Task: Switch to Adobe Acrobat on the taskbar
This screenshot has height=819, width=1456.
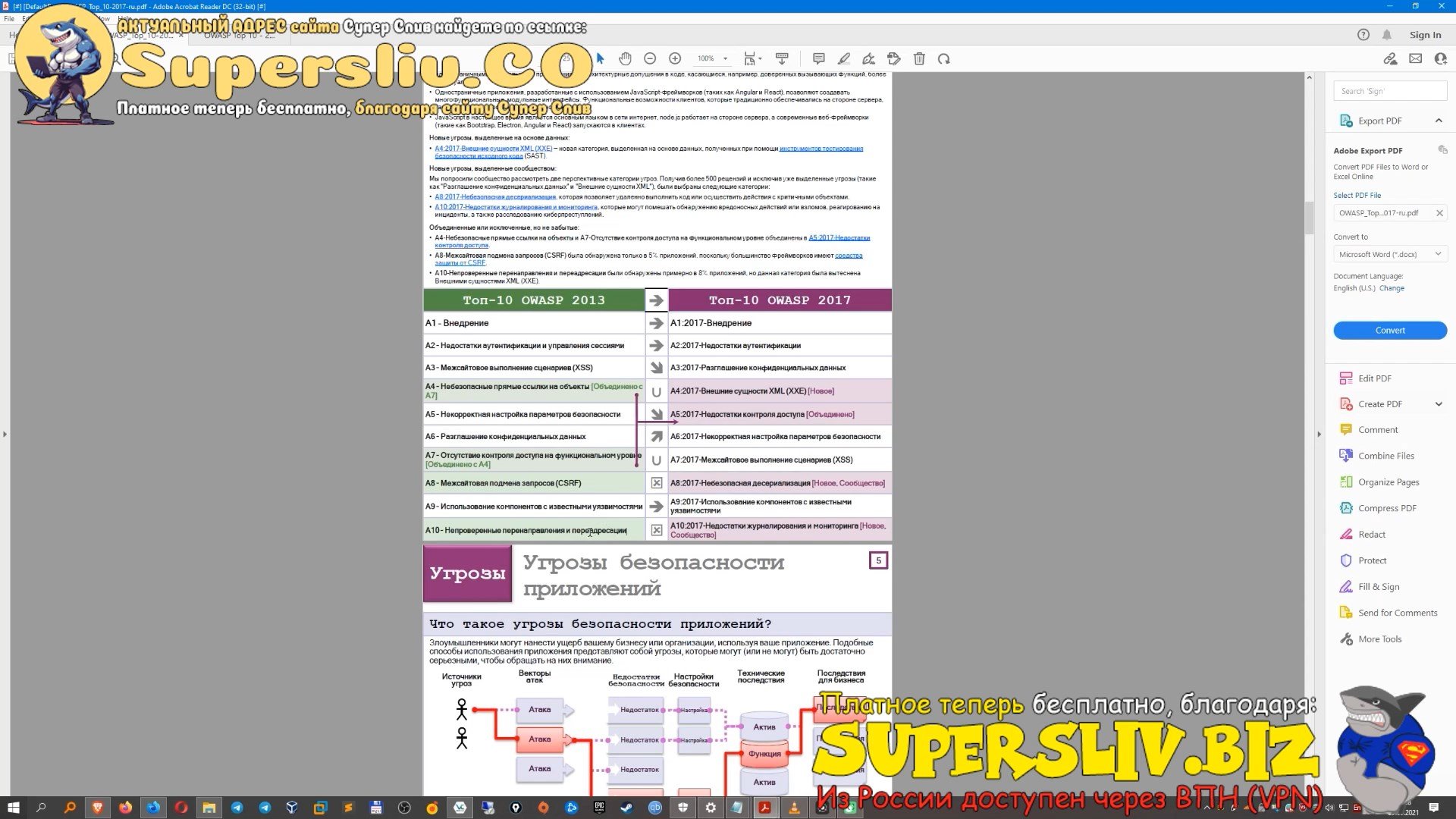Action: coord(765,808)
